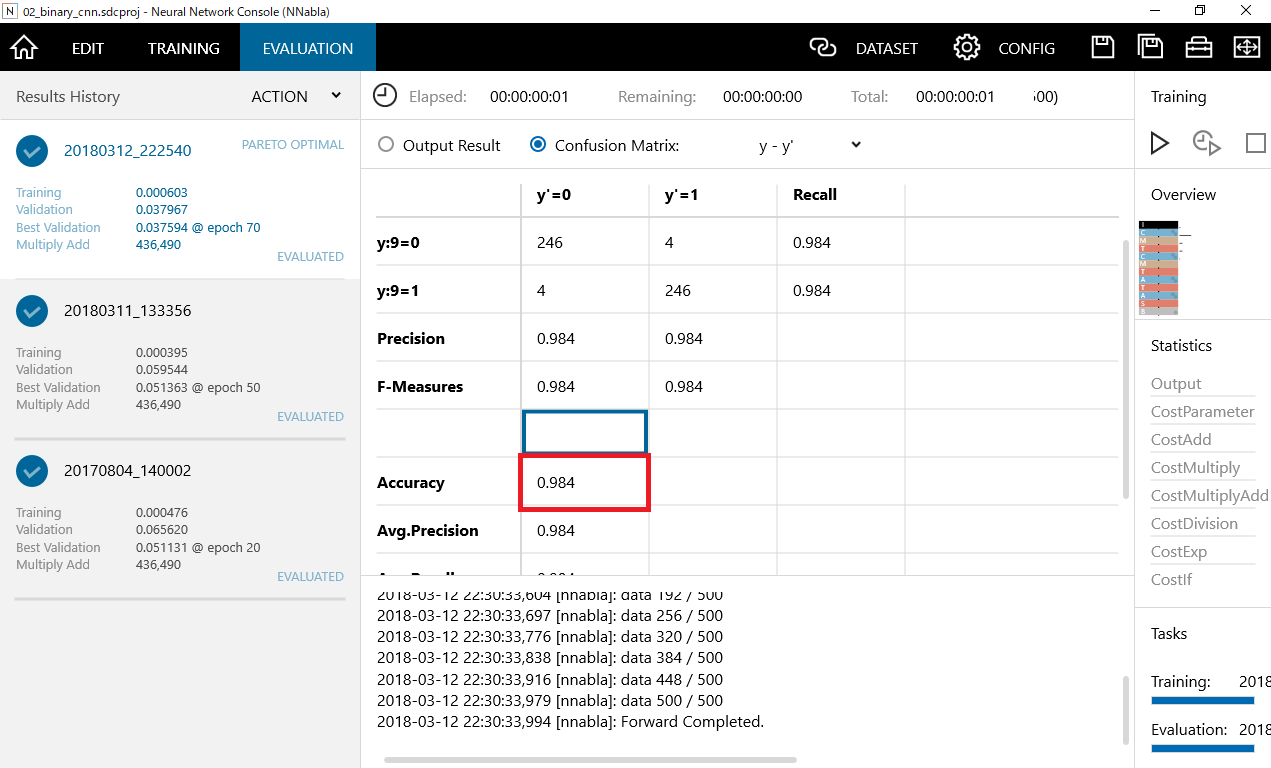Open the Dataset link icon
The width and height of the screenshot is (1271, 768).
click(x=822, y=48)
